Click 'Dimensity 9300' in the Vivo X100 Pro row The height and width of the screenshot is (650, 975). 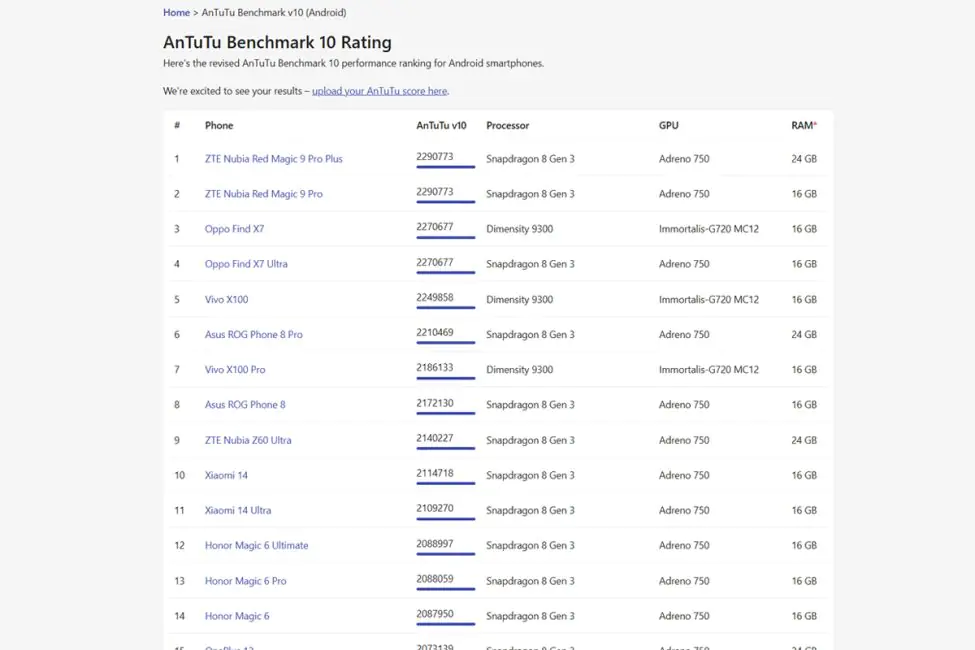pyautogui.click(x=519, y=369)
